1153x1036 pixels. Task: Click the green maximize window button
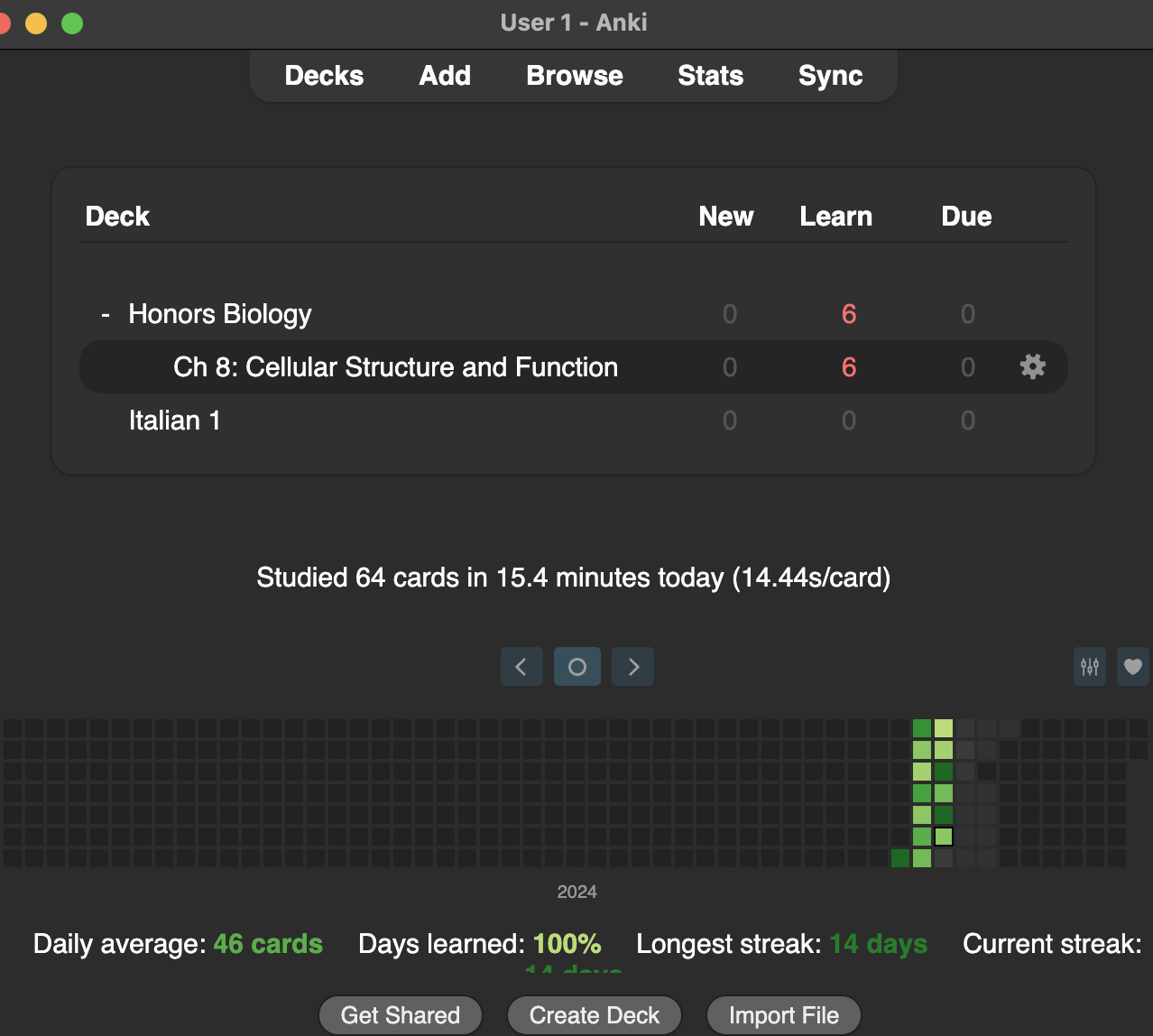[x=72, y=23]
